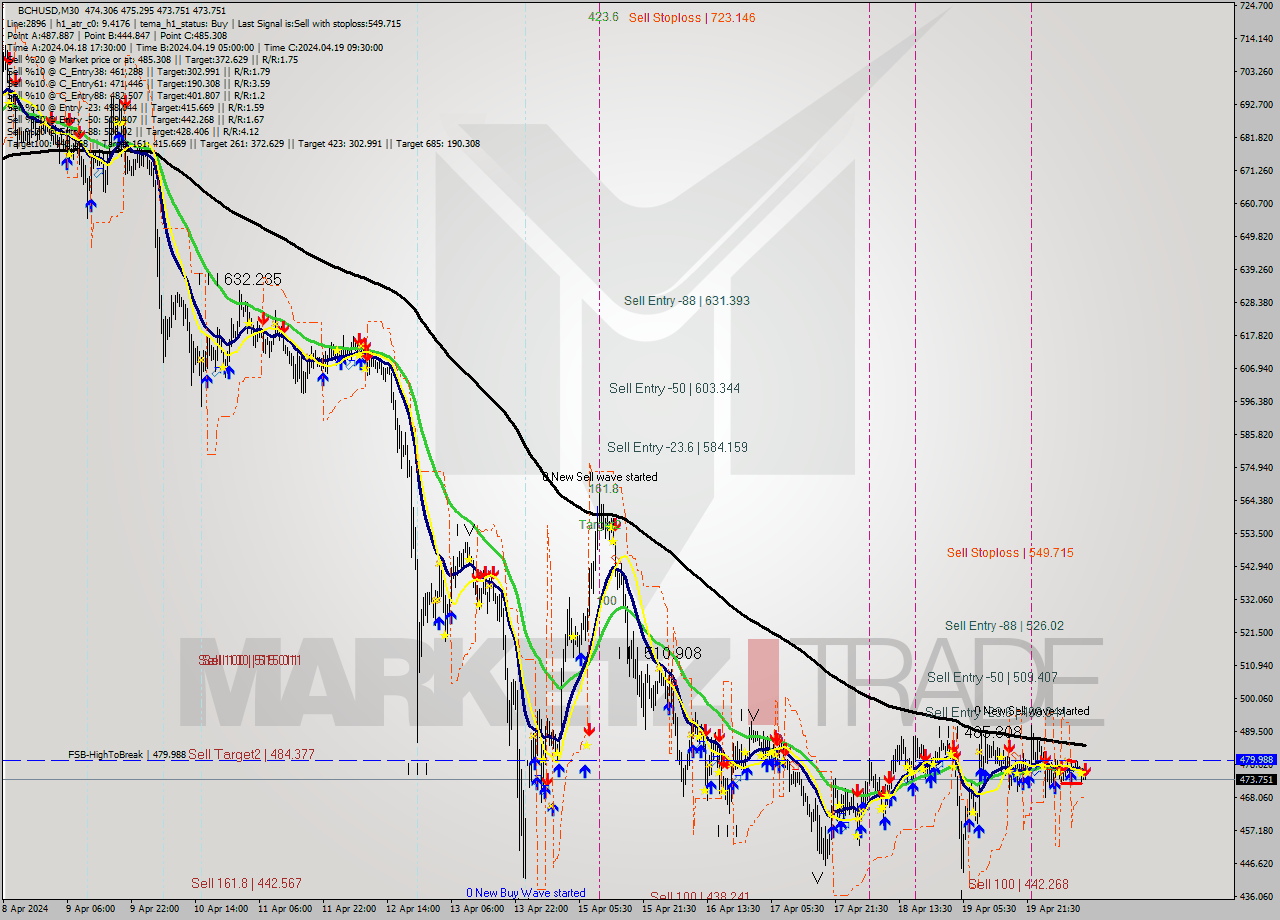This screenshot has width=1280, height=920.
Task: Select the 'Sell 100 | 442.268' label
Action: point(1018,884)
